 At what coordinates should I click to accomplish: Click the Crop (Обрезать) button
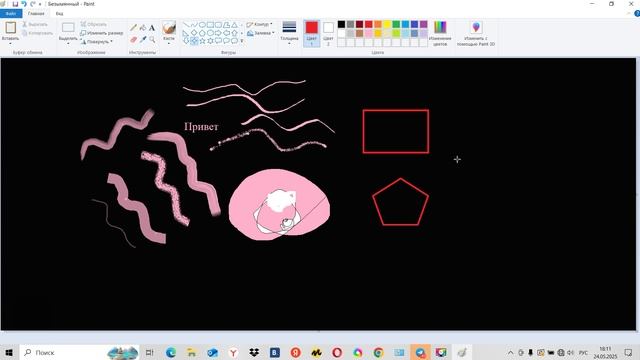[x=94, y=24]
